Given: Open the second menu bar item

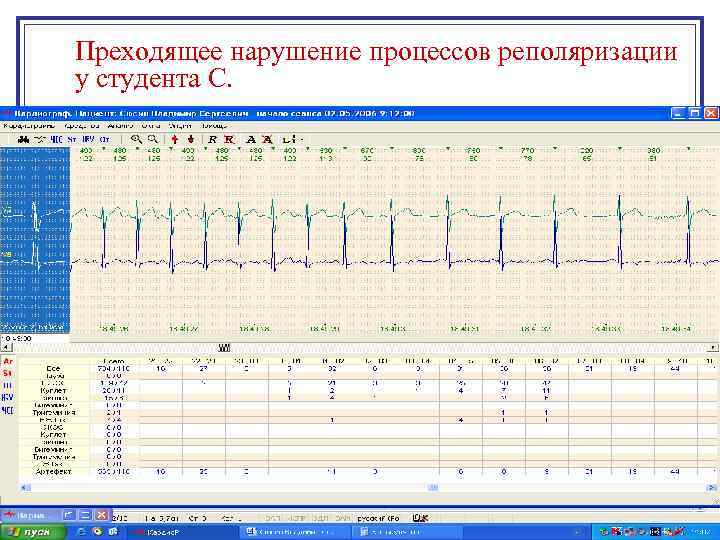Looking at the screenshot, I should pyautogui.click(x=82, y=126).
